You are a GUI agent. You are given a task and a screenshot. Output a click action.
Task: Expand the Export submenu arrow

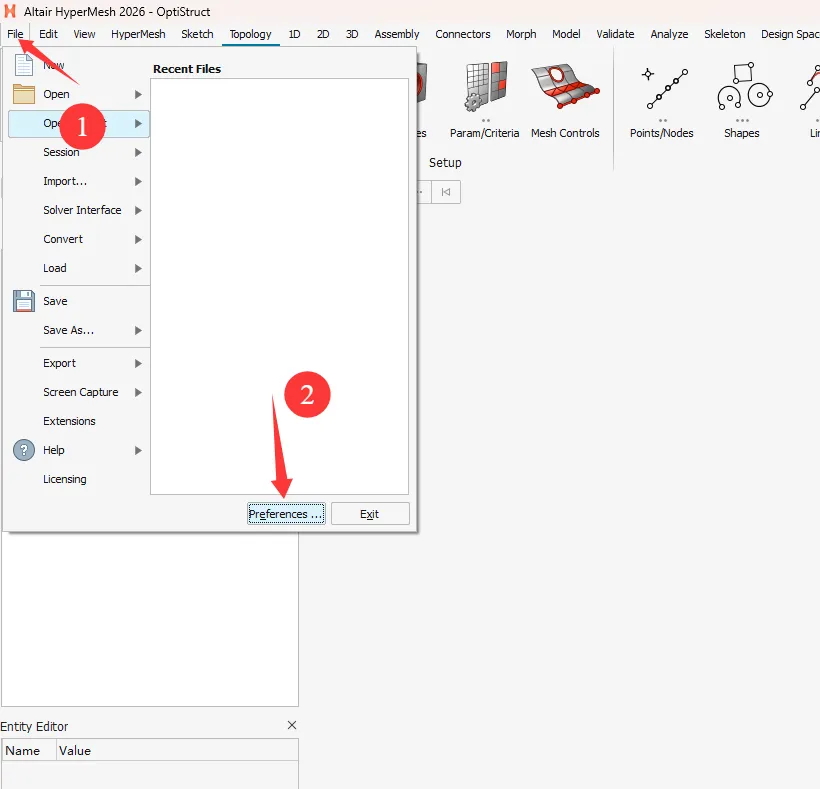138,363
